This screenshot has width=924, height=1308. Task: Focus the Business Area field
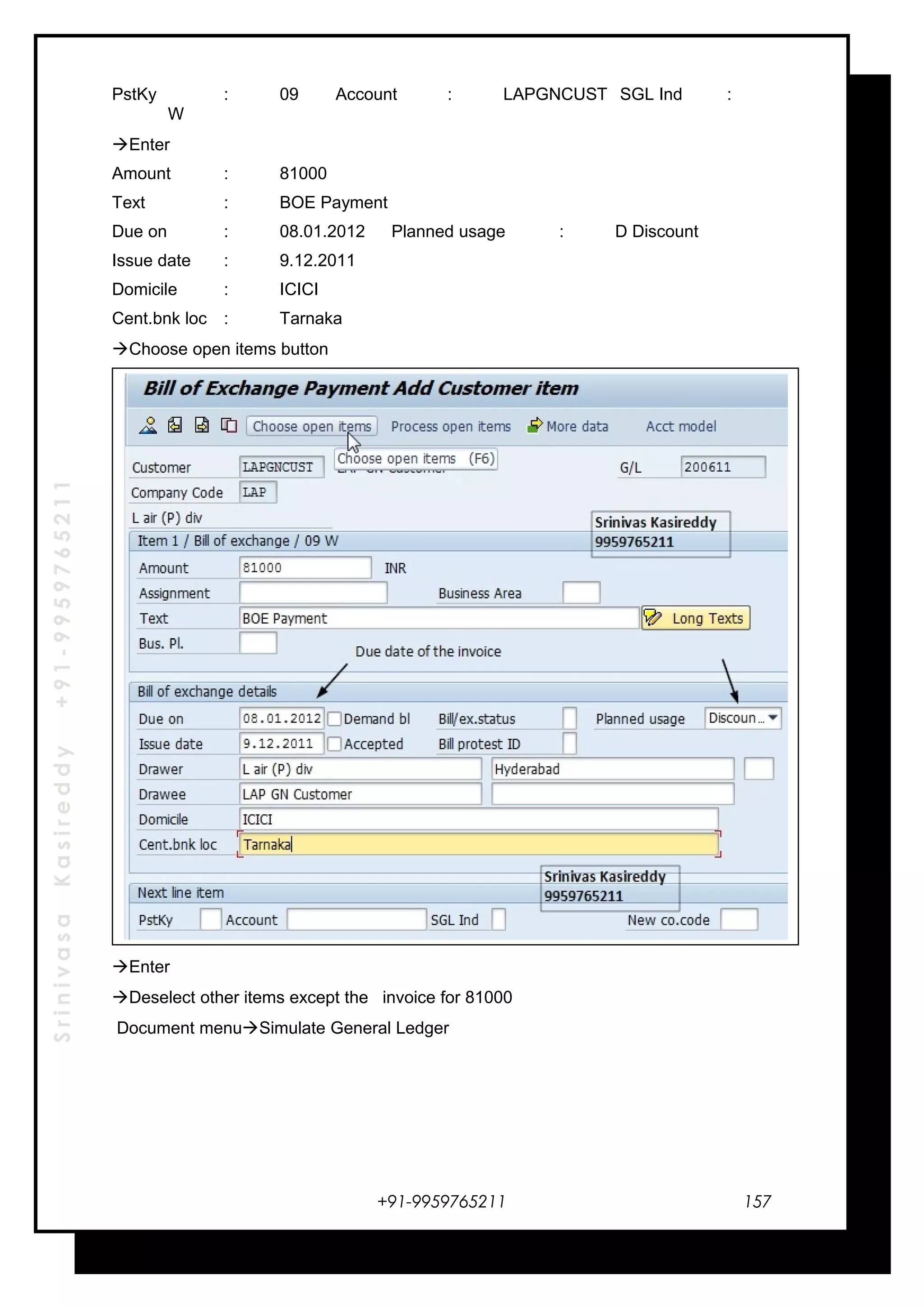point(581,593)
